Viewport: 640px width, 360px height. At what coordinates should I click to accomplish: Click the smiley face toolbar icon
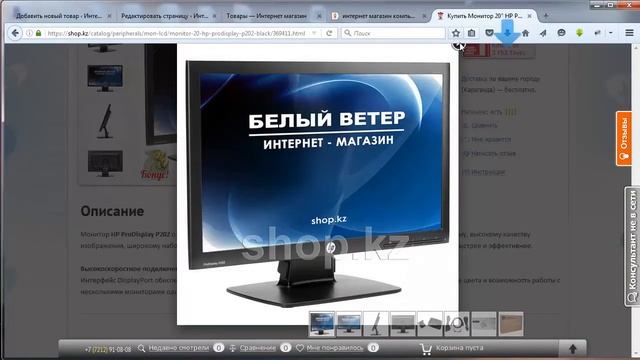561,33
